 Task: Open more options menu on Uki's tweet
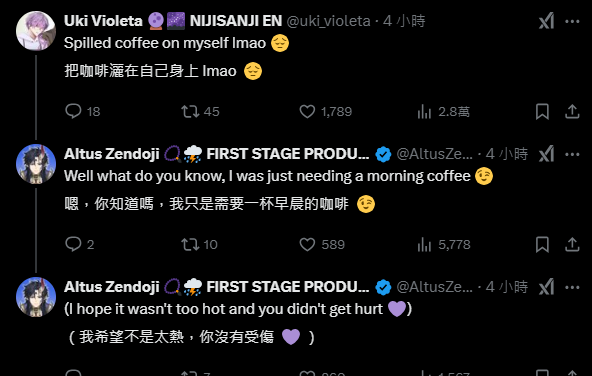point(572,22)
